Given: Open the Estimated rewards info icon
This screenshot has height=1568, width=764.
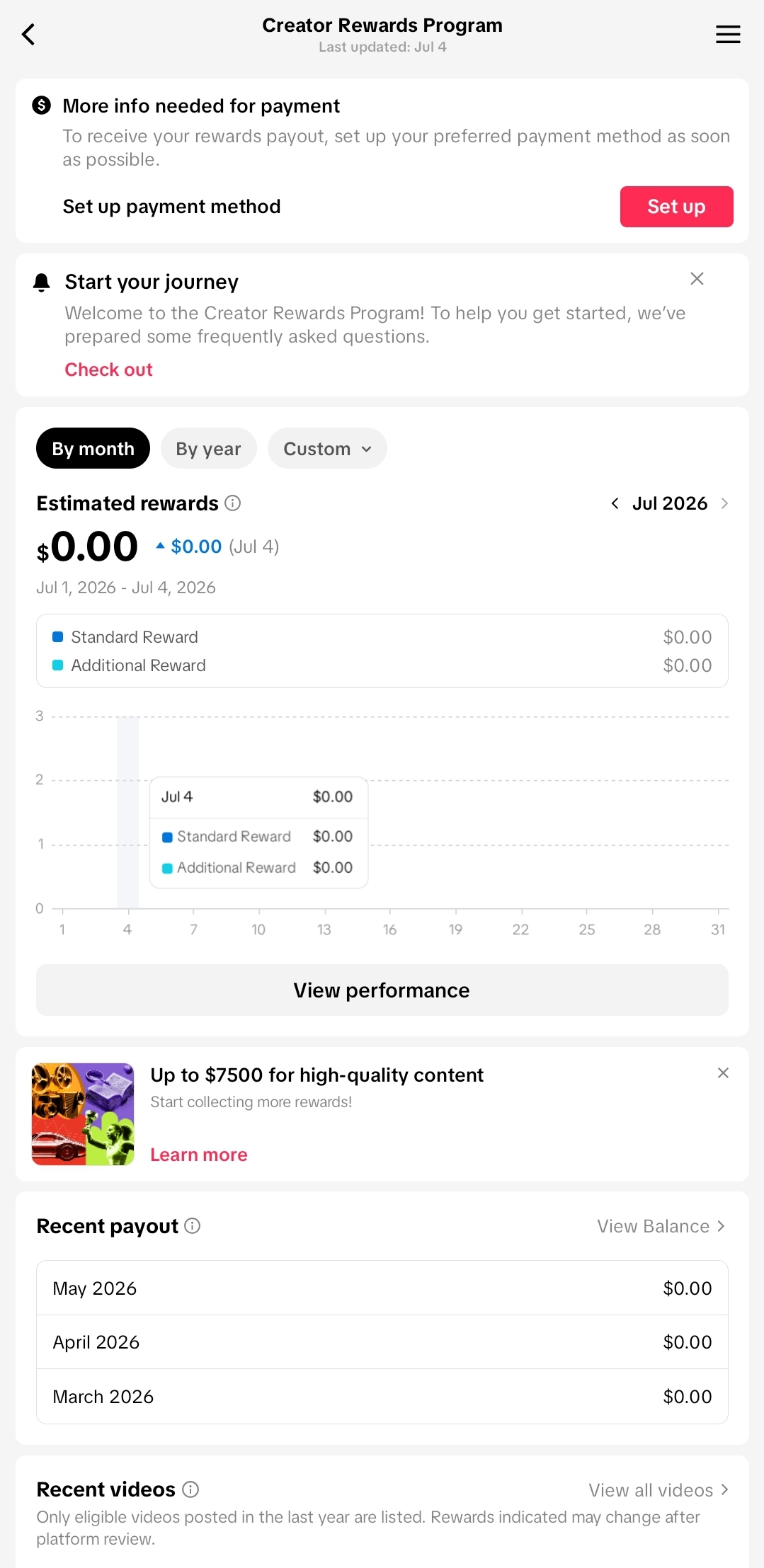Looking at the screenshot, I should point(233,503).
